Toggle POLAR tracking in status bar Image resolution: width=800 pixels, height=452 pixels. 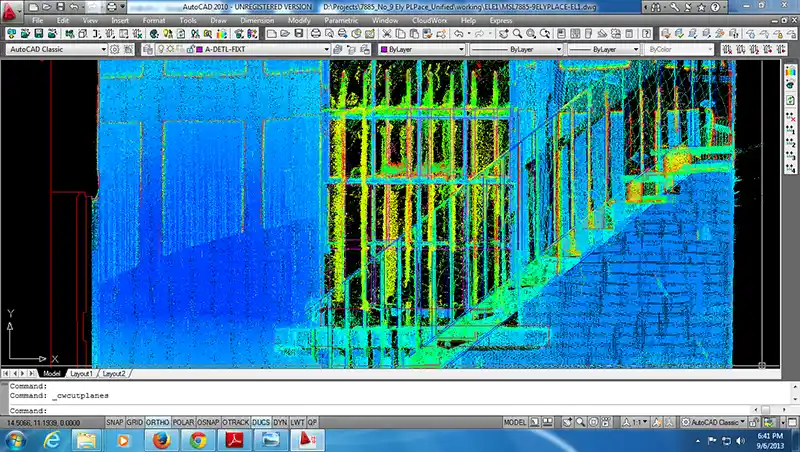coord(183,422)
